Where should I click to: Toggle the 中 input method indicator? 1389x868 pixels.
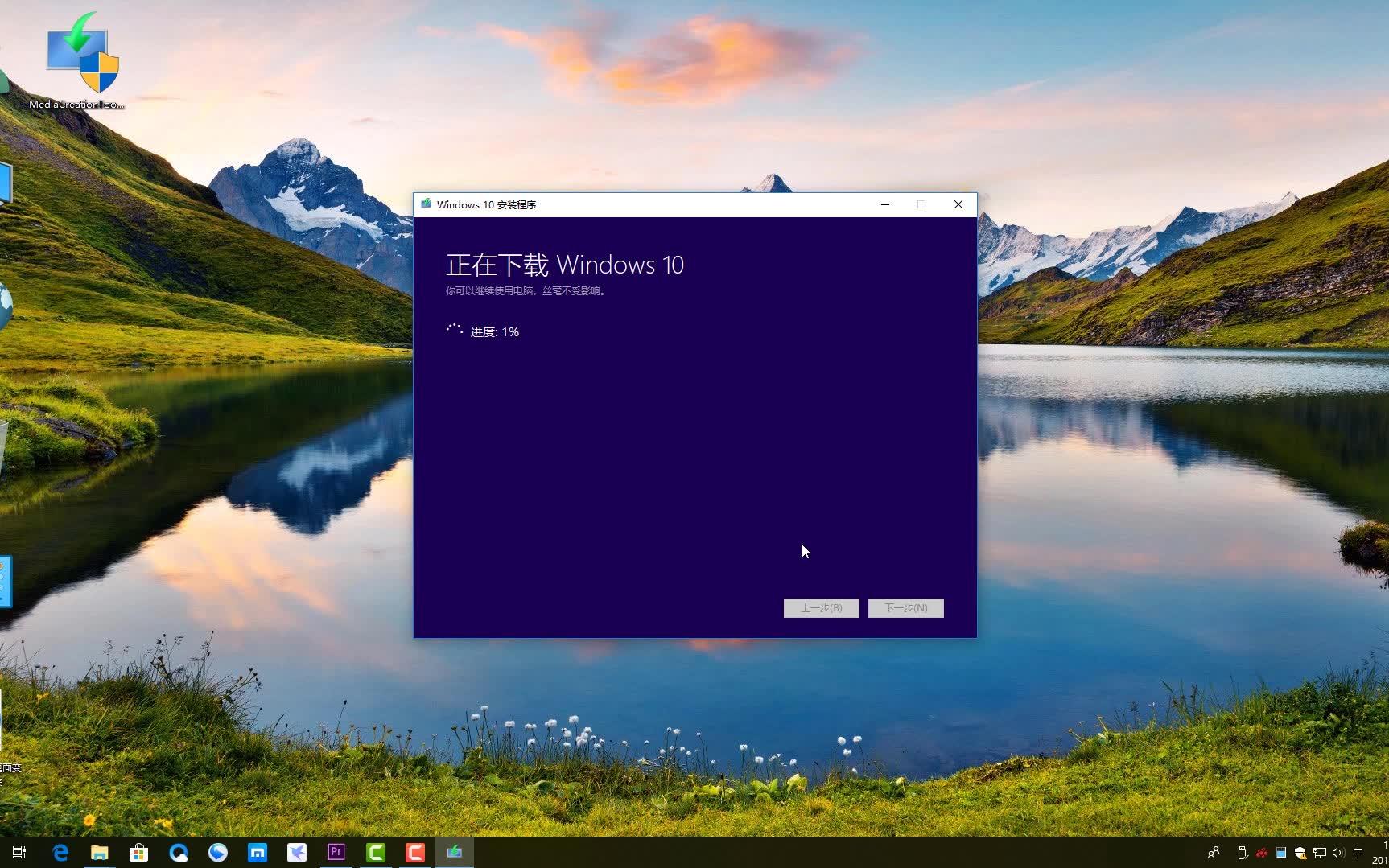coord(1358,853)
